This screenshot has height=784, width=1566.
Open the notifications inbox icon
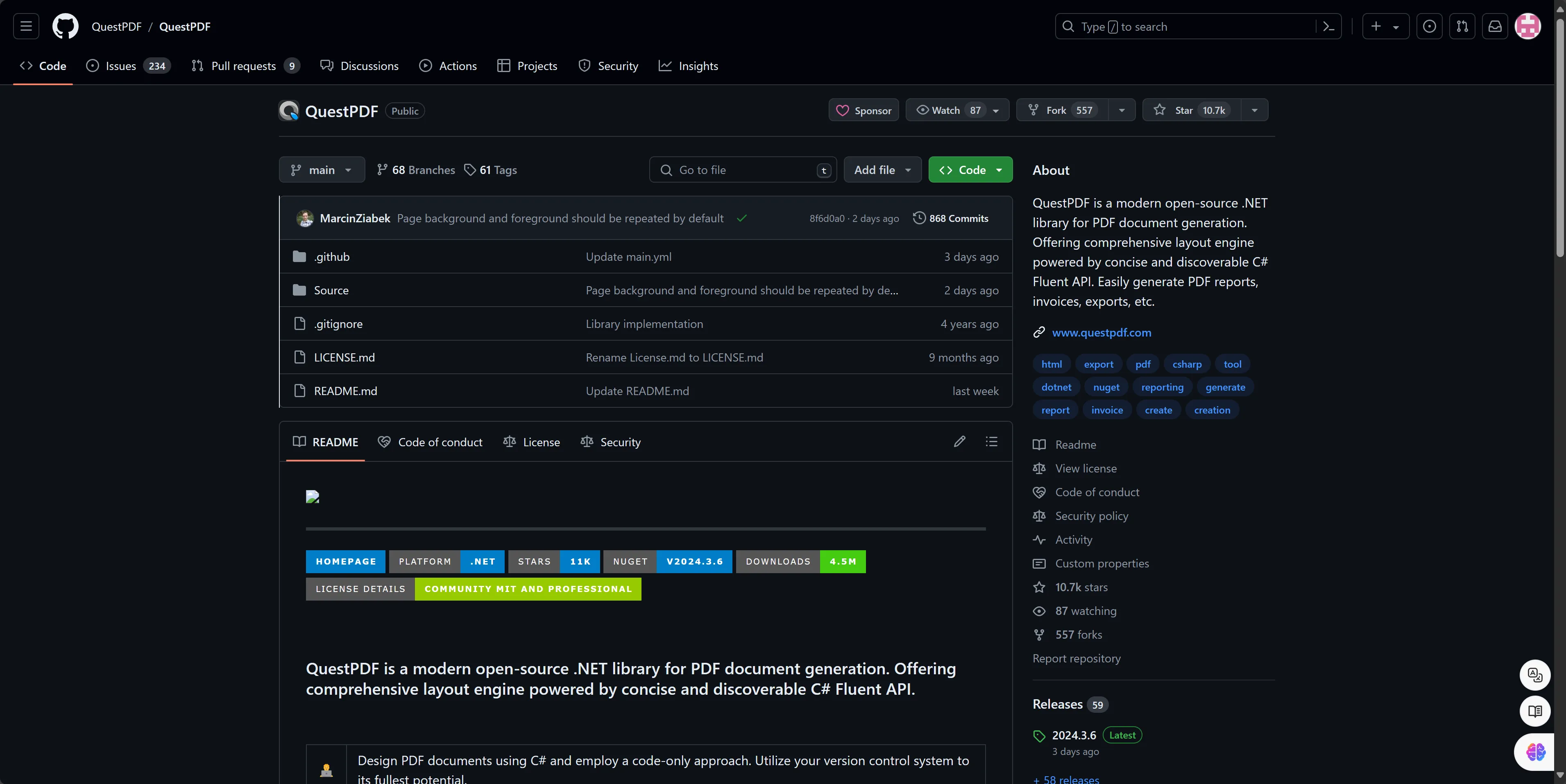[x=1495, y=26]
